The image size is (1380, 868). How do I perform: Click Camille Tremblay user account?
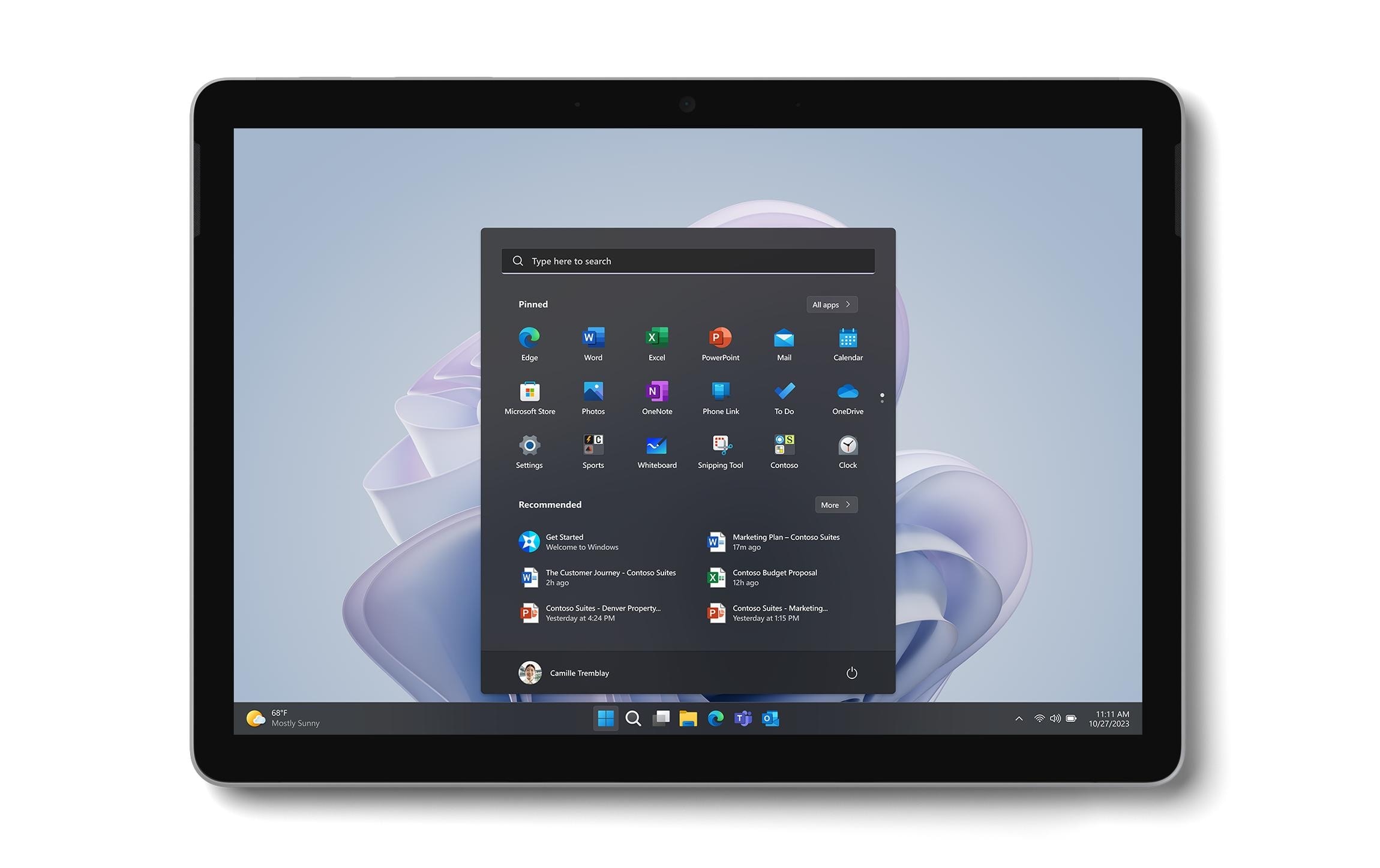click(562, 672)
